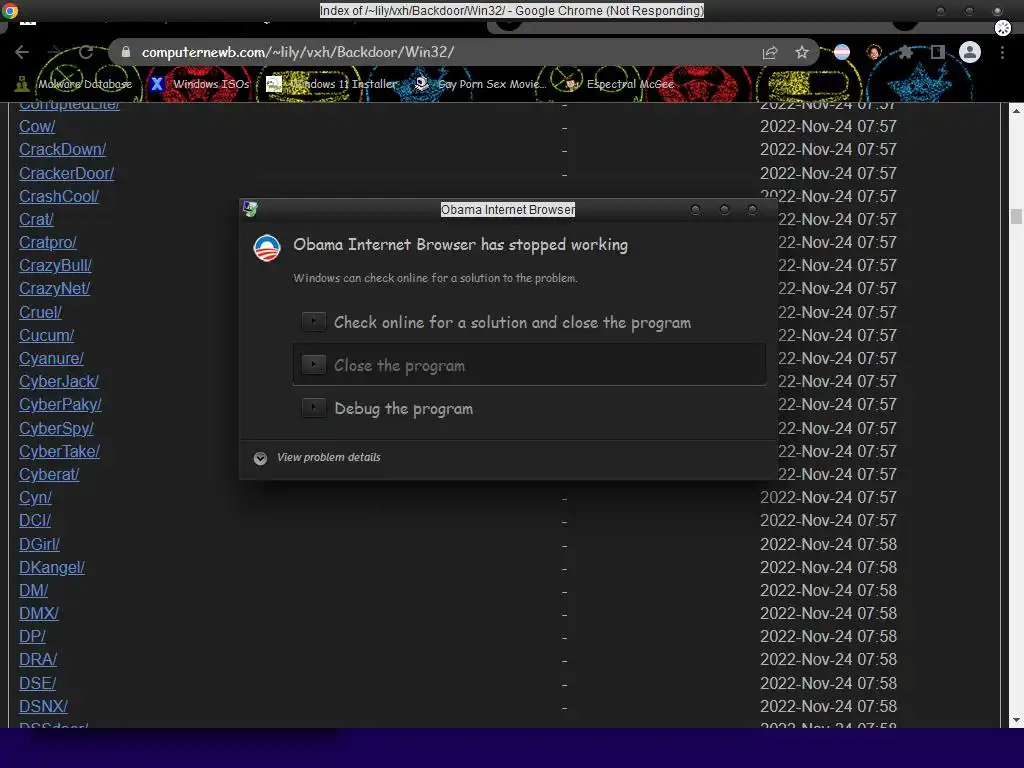The width and height of the screenshot is (1024, 768).
Task: Click the date in the DSNX/ row
Action: point(828,706)
